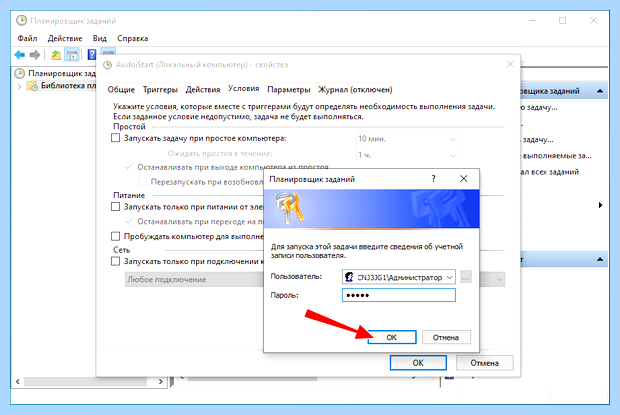Click the up-folder toolbar icon

coord(56,55)
